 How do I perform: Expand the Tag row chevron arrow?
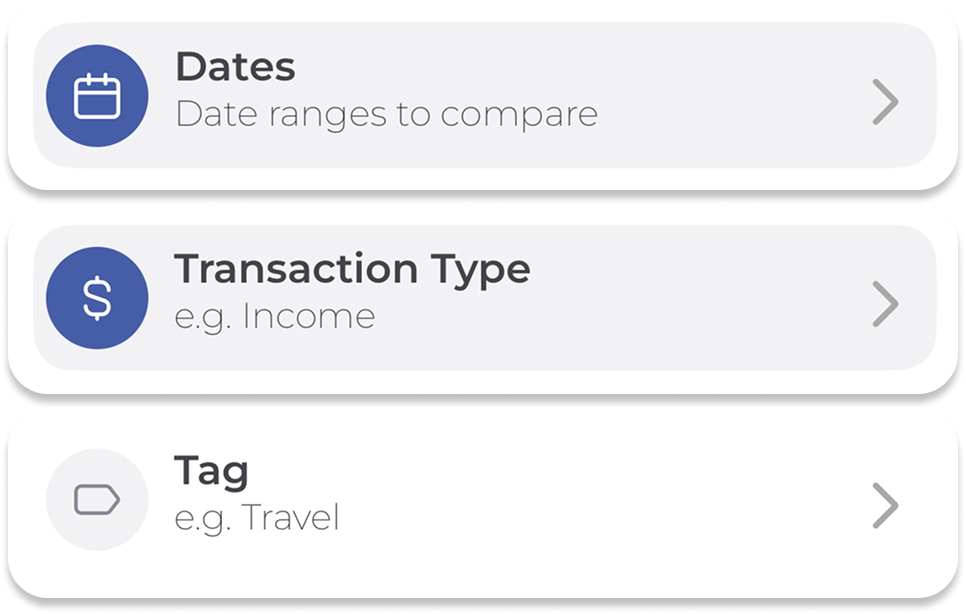[885, 506]
